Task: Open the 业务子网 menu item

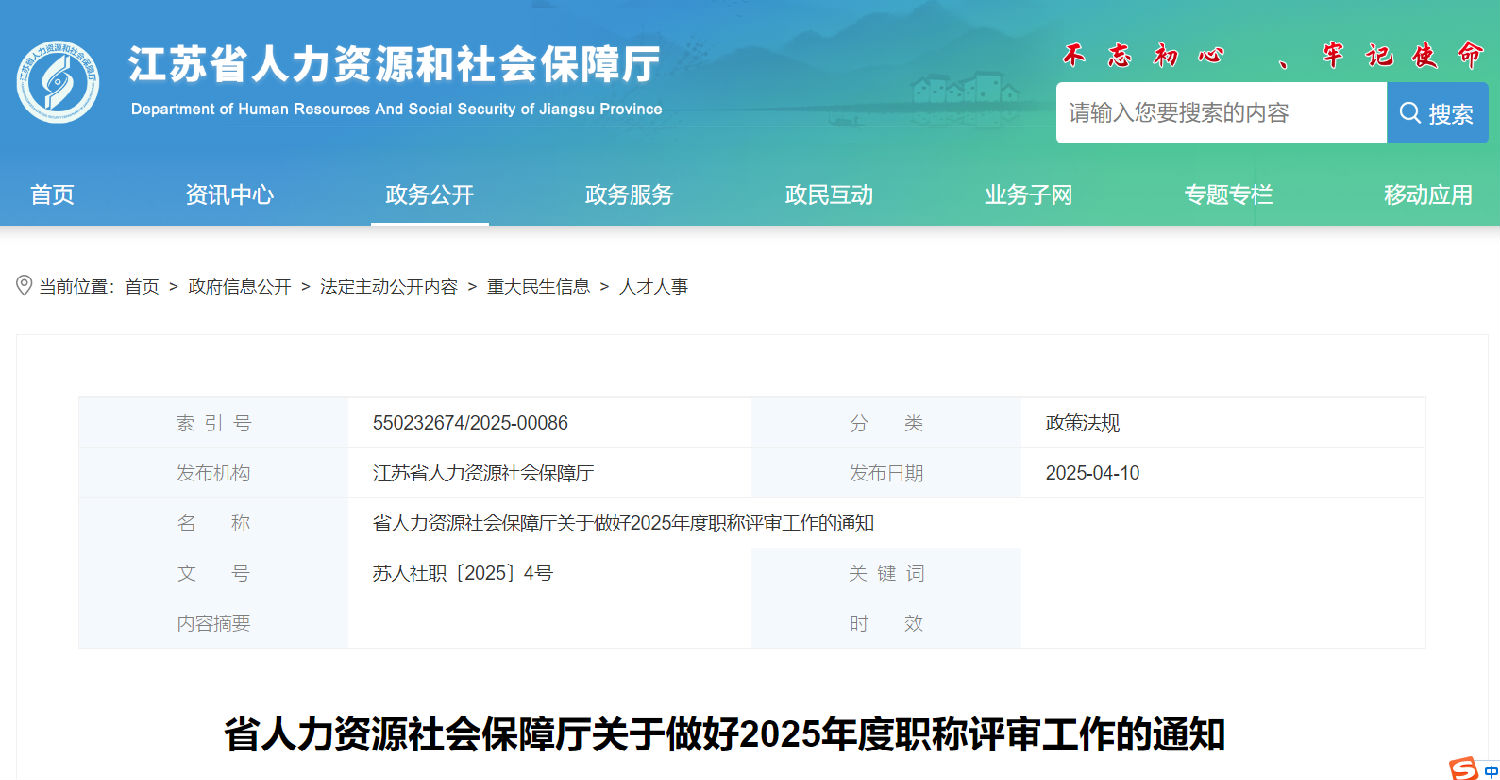Action: pyautogui.click(x=1027, y=195)
